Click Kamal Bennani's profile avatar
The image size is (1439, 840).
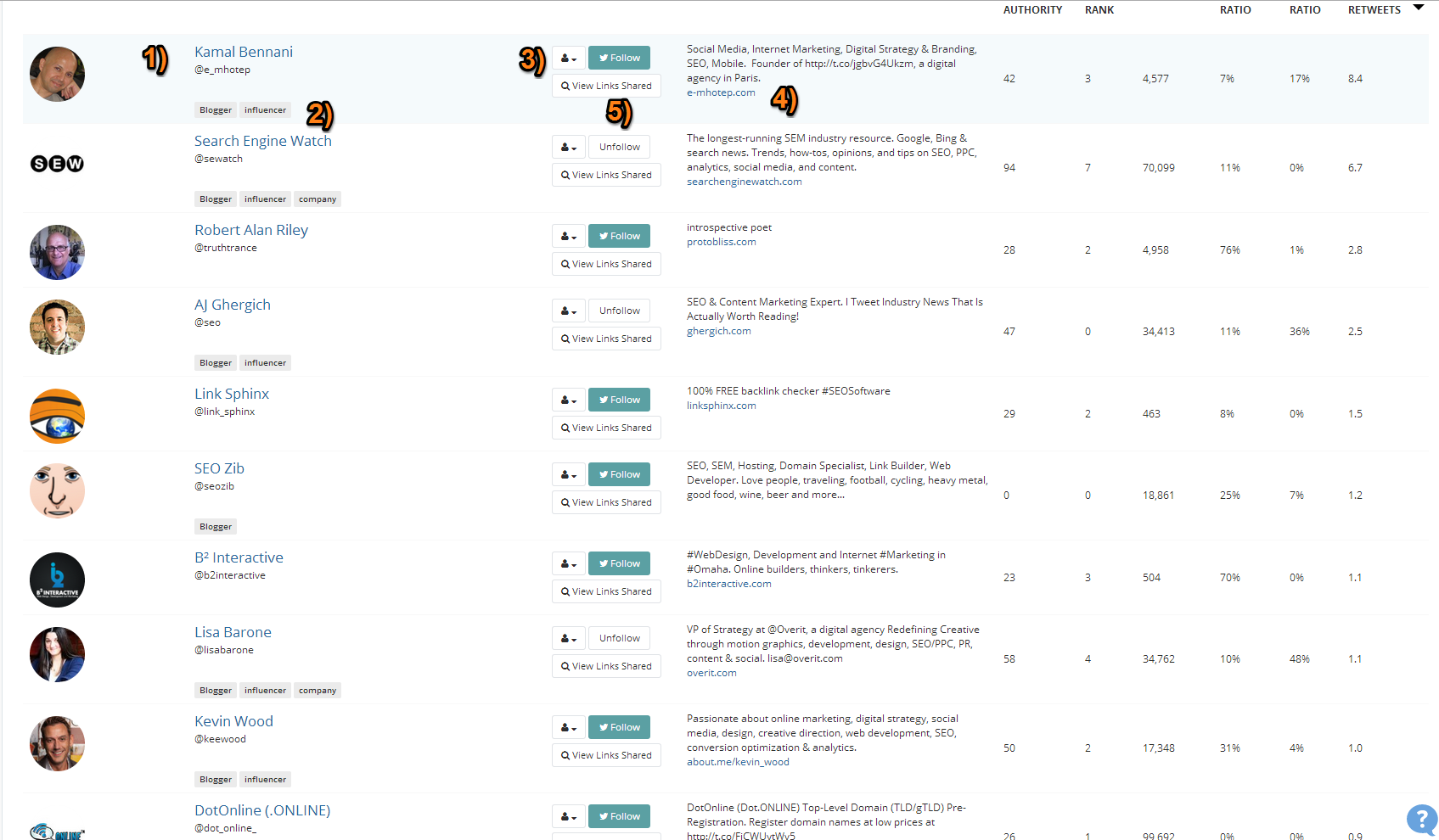point(57,75)
